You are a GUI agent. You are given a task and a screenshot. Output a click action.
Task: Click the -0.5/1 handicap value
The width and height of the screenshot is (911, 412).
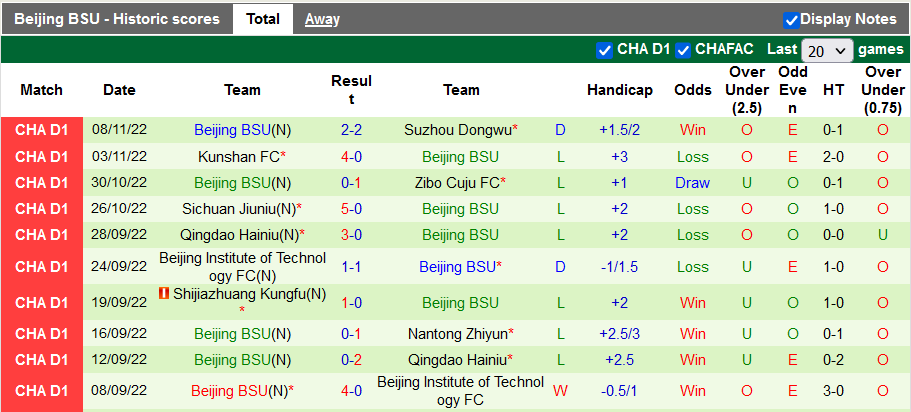click(x=619, y=391)
